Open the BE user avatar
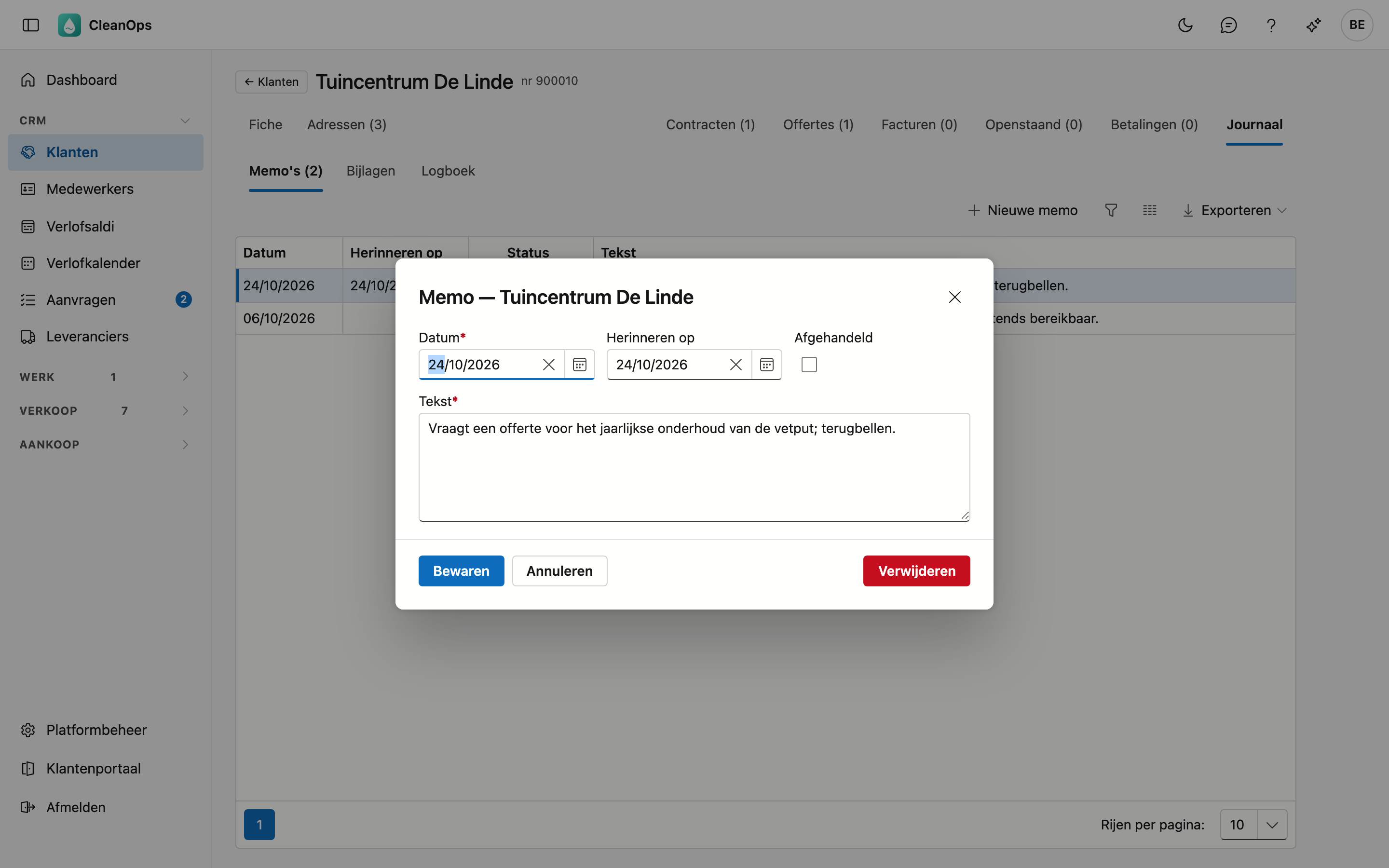The width and height of the screenshot is (1389, 868). click(1356, 25)
